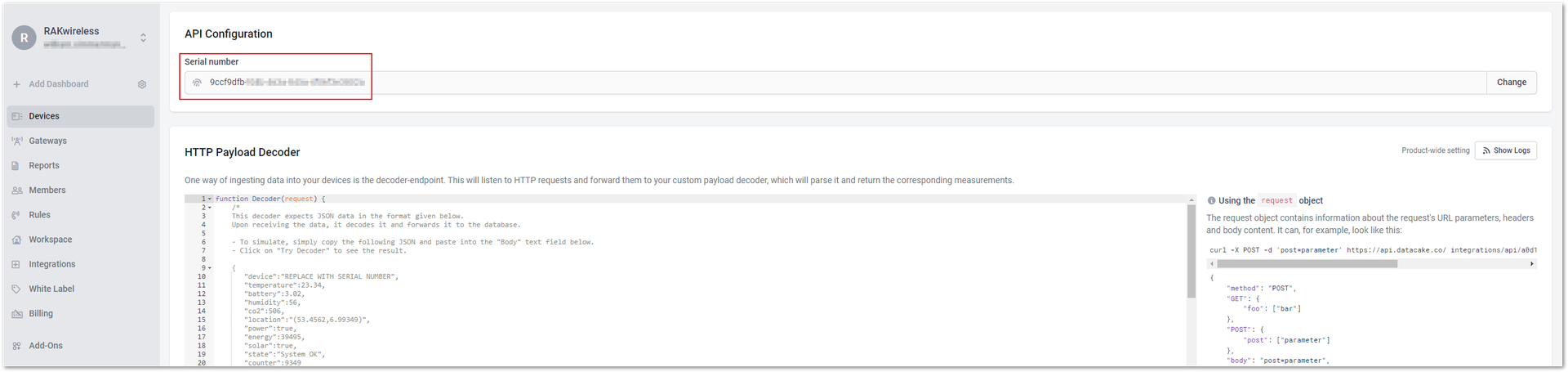Screen dimensions: 1568x372
Task: Select the Gateways antenna icon
Action: point(16,141)
